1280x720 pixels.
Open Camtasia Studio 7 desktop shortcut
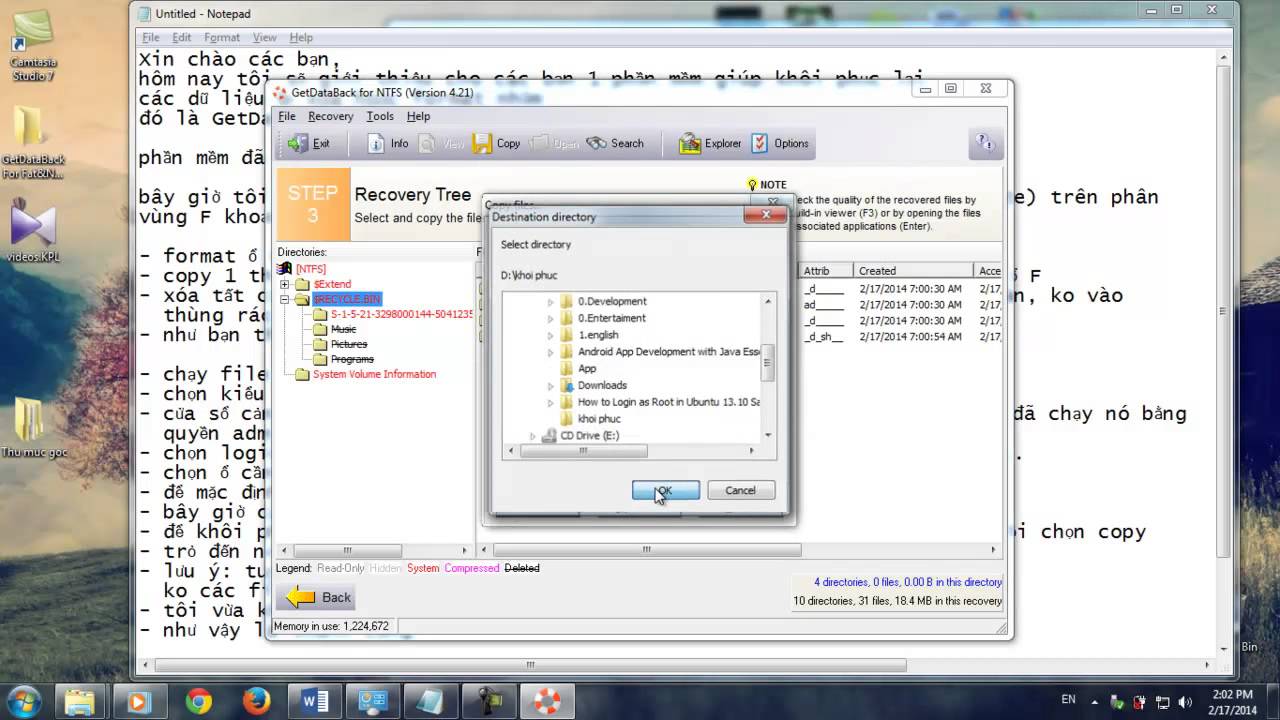click(x=33, y=45)
